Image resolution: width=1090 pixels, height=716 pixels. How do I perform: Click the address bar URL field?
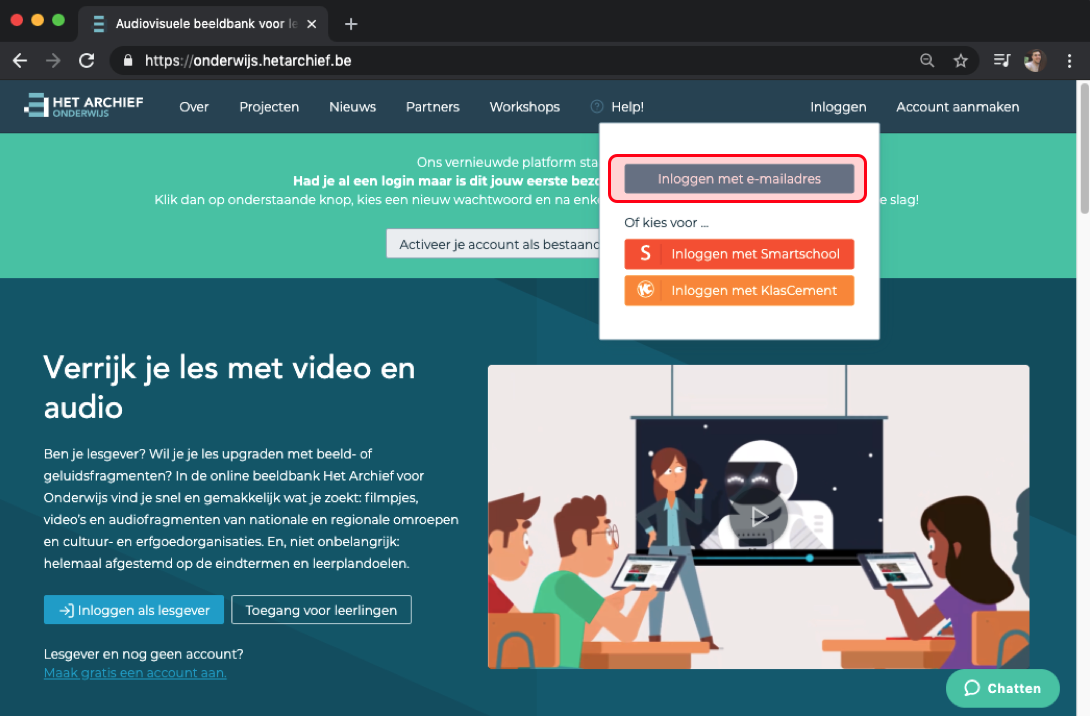coord(500,61)
